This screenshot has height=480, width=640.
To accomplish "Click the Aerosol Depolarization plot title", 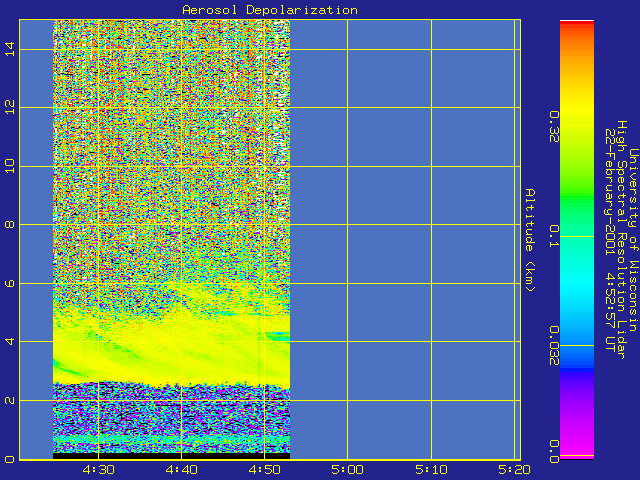I will [x=269, y=10].
